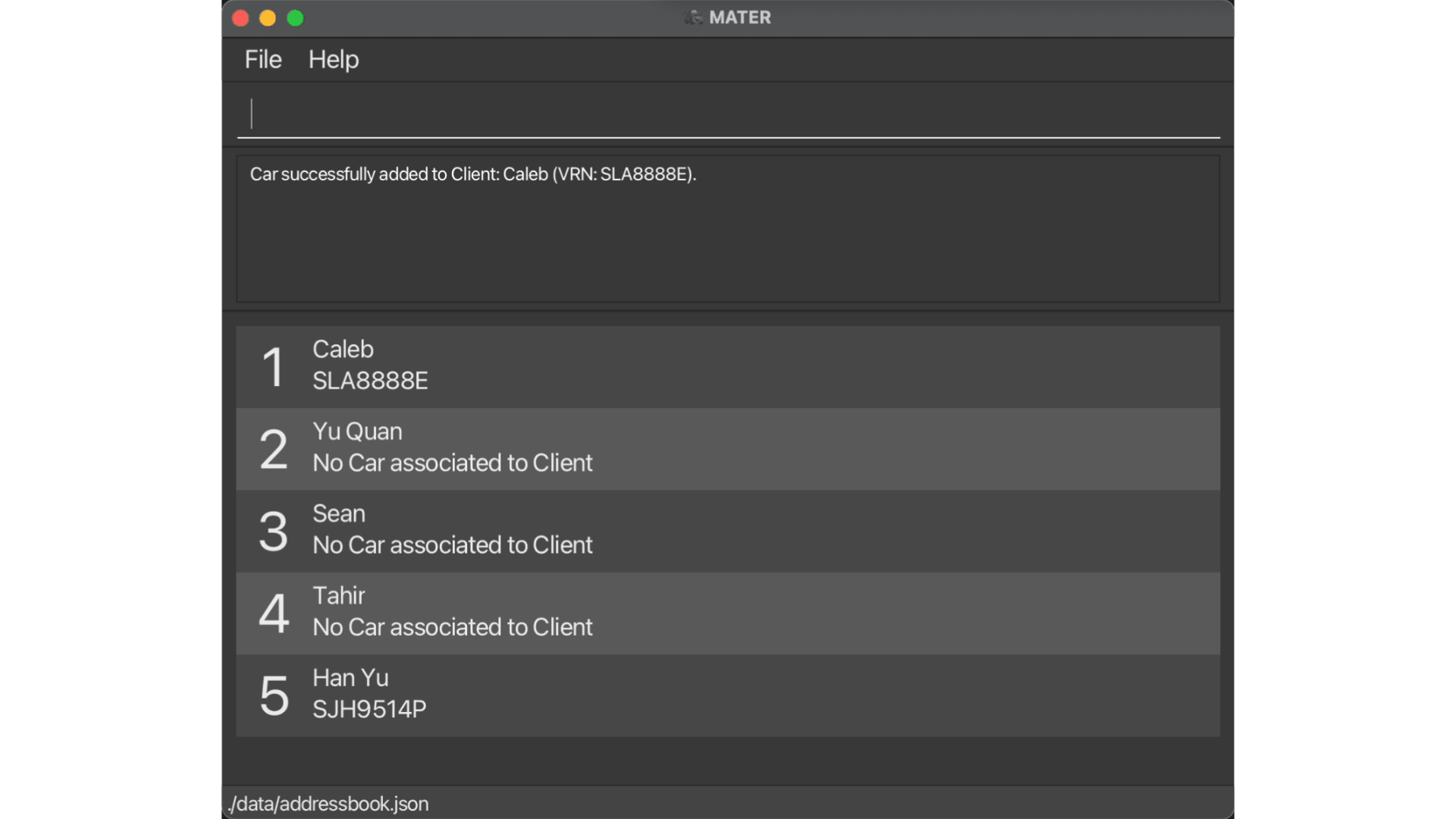Click "No Car associated" text under Tahir
Viewport: 1456px width, 819px height.
[x=452, y=628]
